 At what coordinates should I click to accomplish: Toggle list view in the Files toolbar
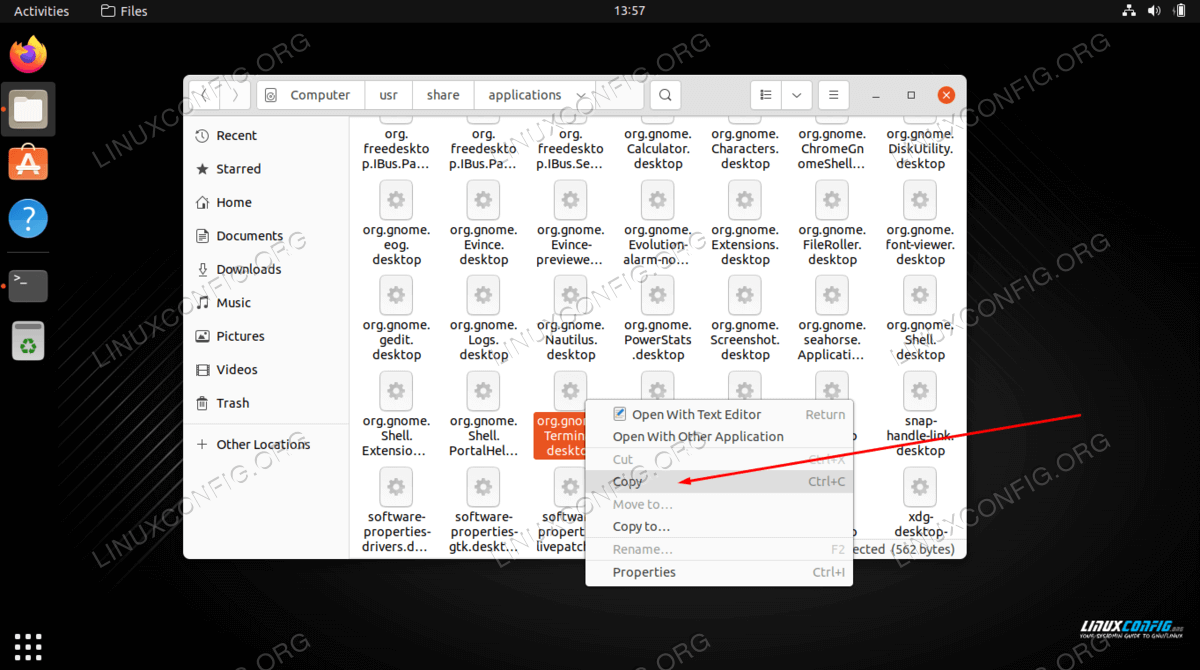(x=766, y=95)
